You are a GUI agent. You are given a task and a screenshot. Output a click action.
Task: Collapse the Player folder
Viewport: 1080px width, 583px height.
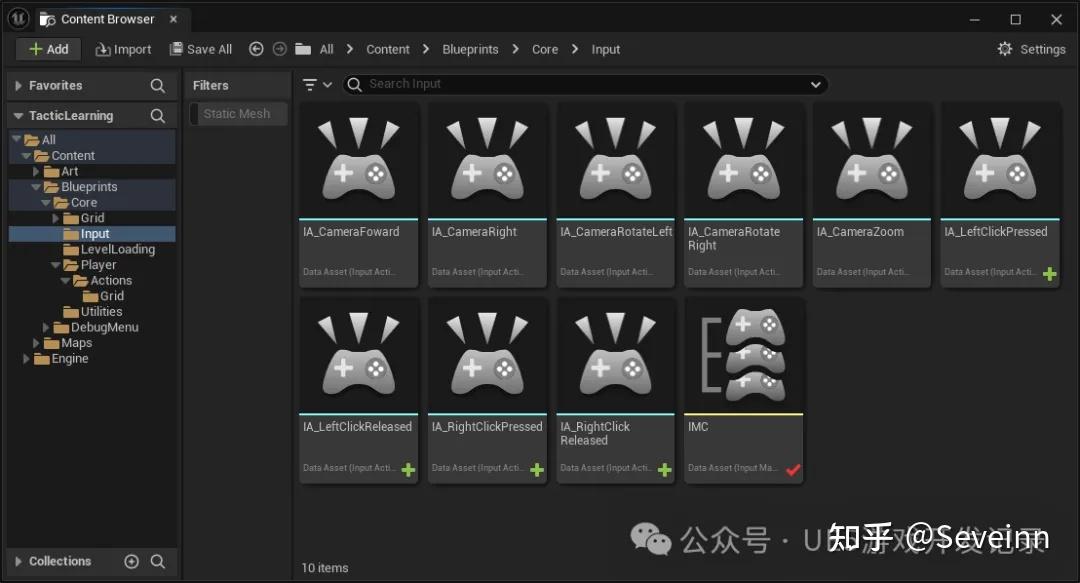point(56,265)
